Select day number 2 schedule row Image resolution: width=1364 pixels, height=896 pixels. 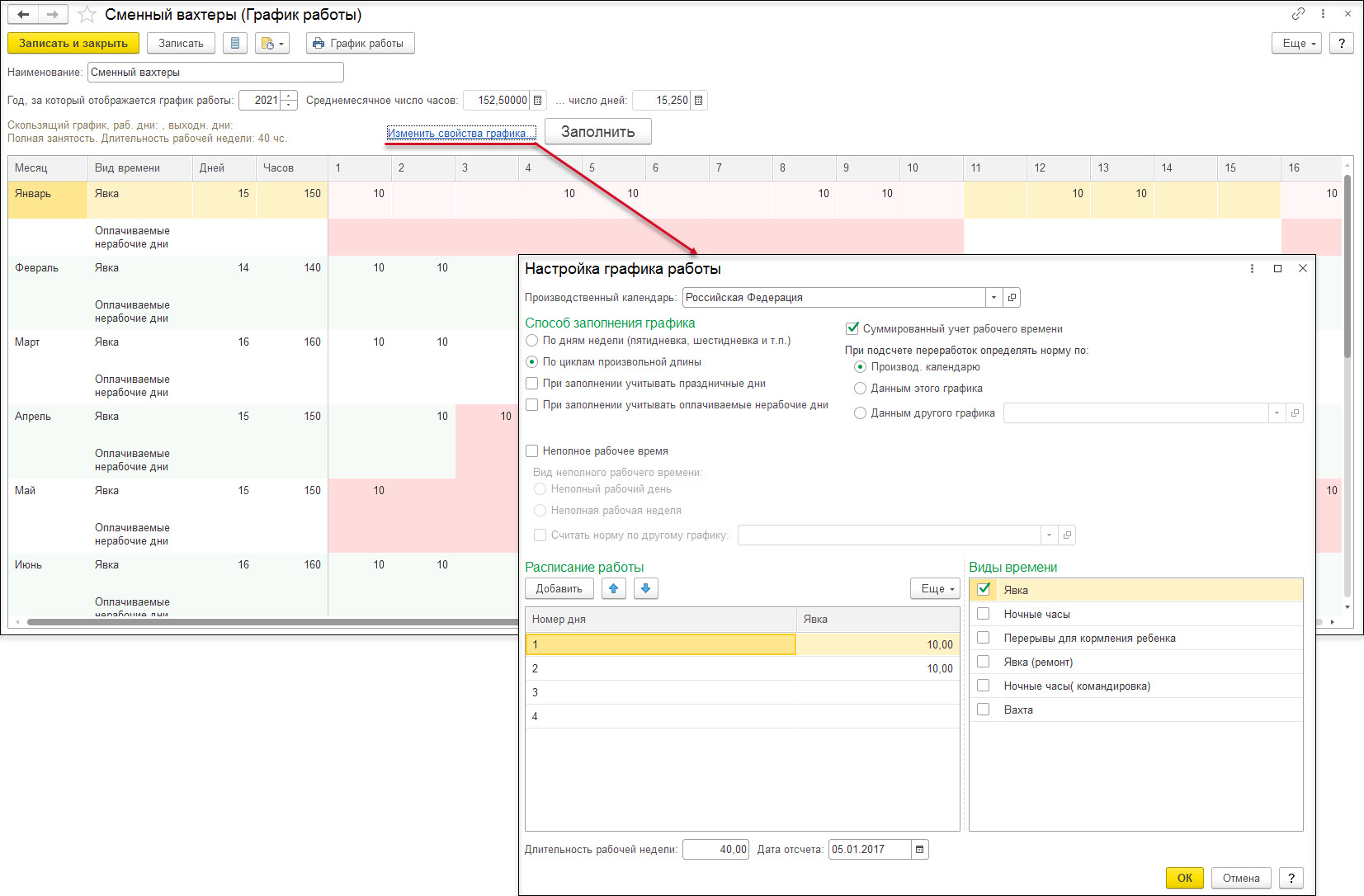743,668
